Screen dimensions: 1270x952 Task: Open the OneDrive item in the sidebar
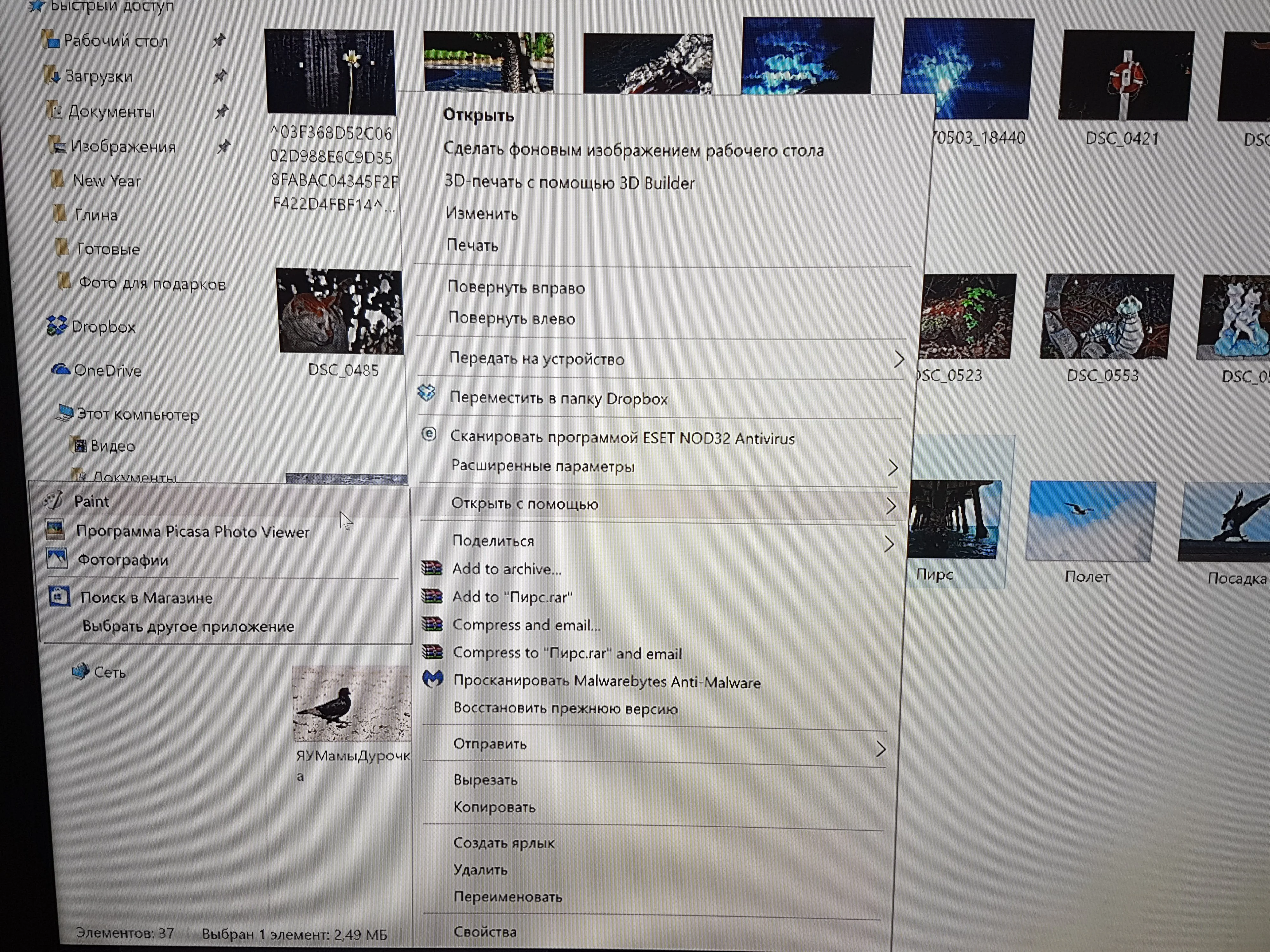107,371
